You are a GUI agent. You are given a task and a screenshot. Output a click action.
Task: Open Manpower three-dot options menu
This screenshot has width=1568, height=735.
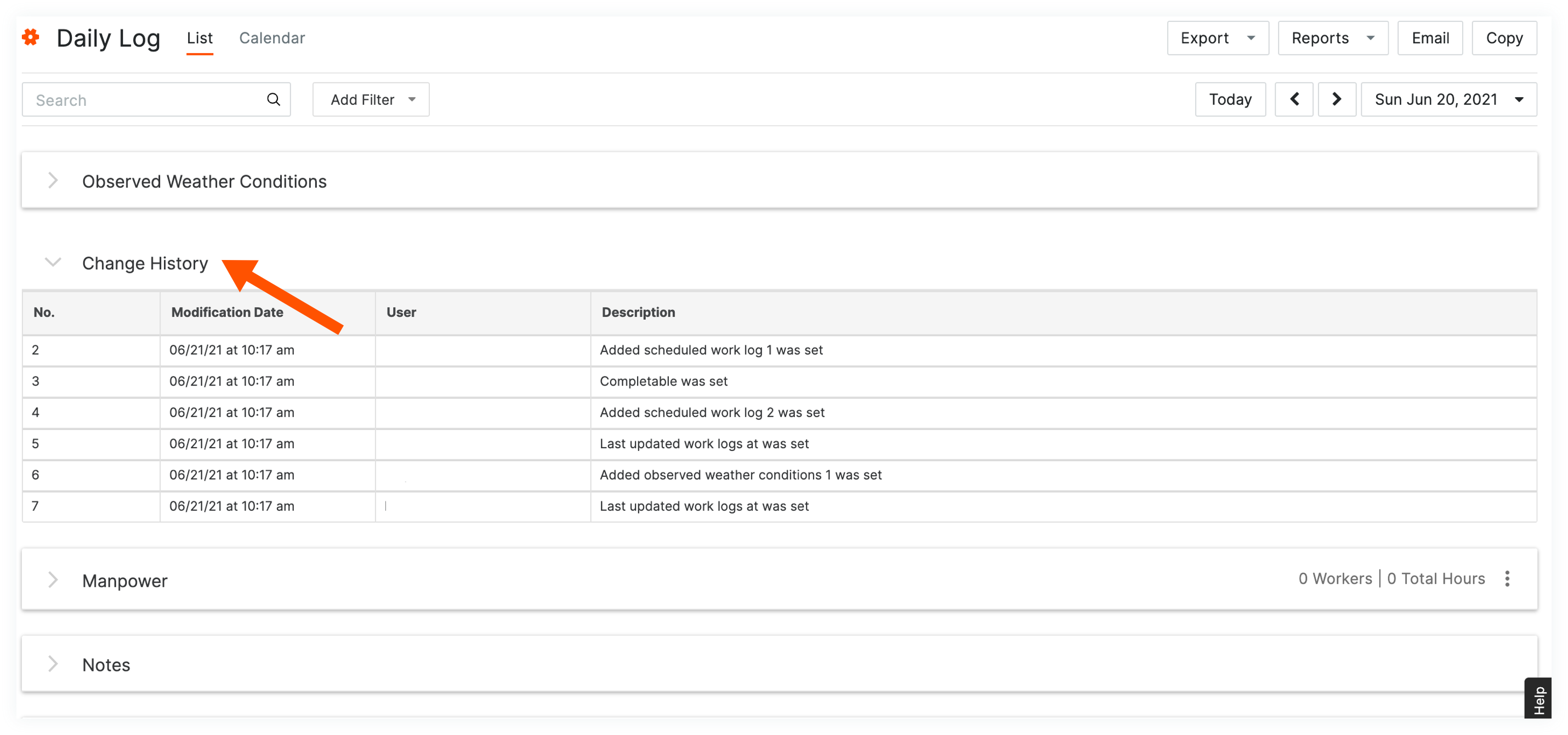click(x=1507, y=579)
